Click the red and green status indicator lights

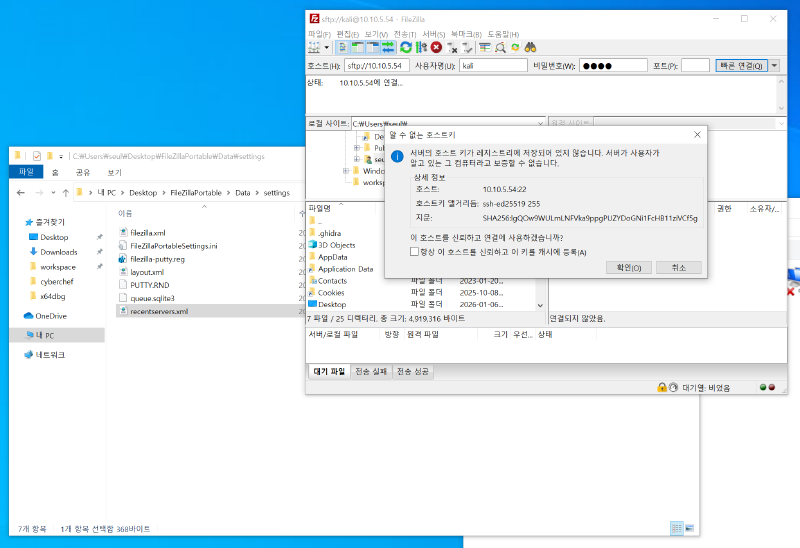(767, 387)
